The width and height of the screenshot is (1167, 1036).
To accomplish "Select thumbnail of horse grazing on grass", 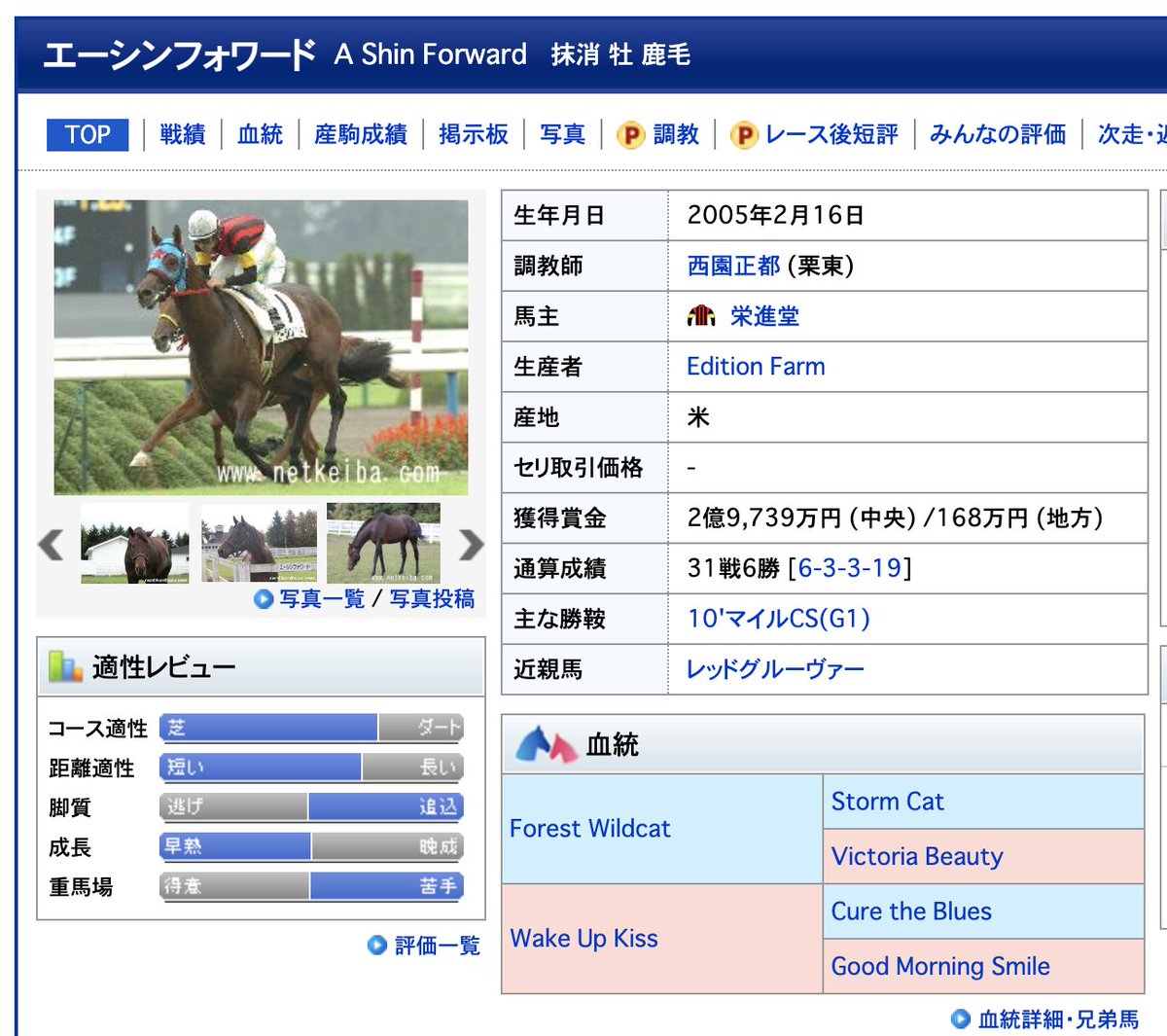I will (383, 544).
